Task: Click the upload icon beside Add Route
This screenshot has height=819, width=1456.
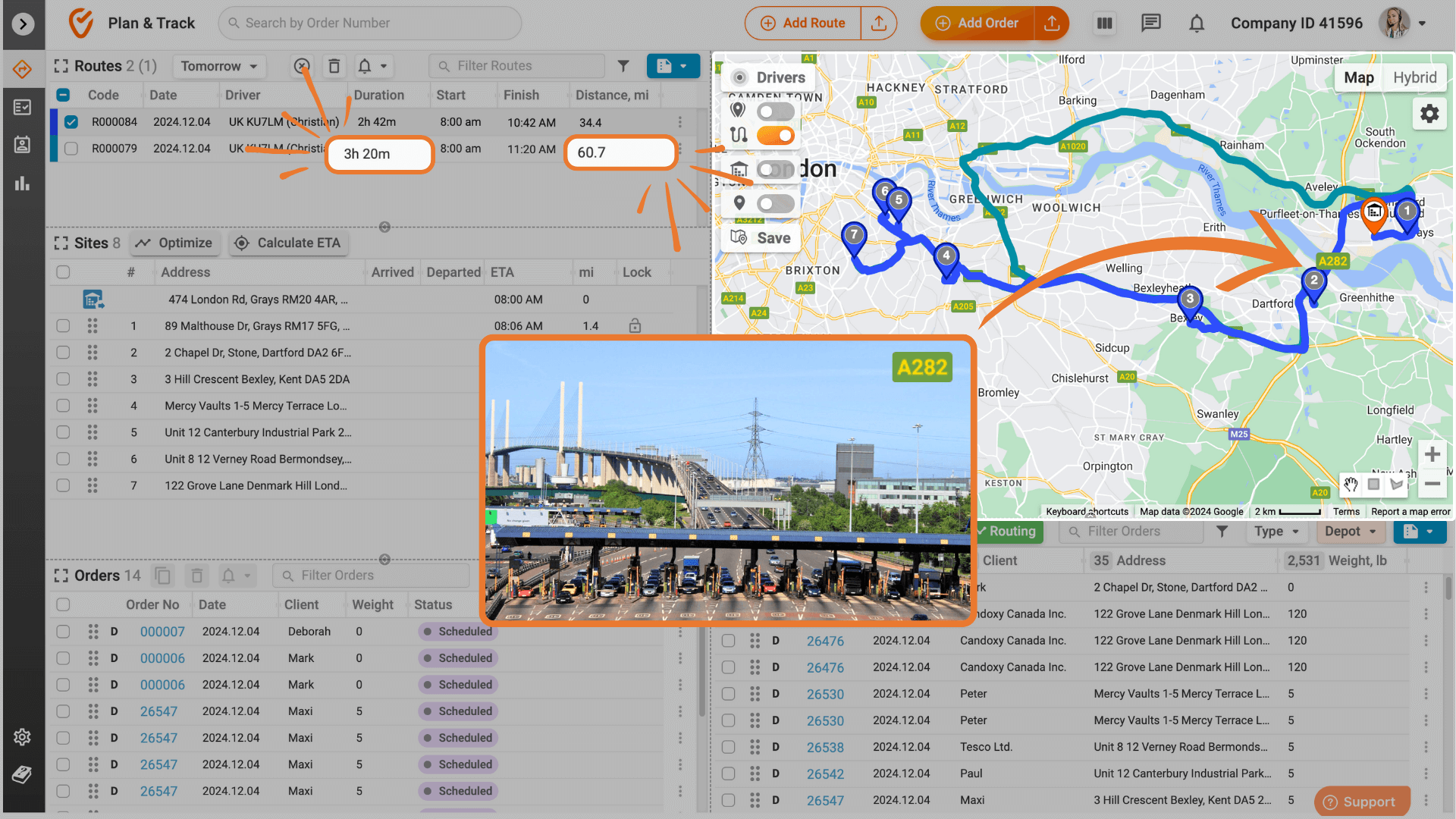Action: point(879,24)
